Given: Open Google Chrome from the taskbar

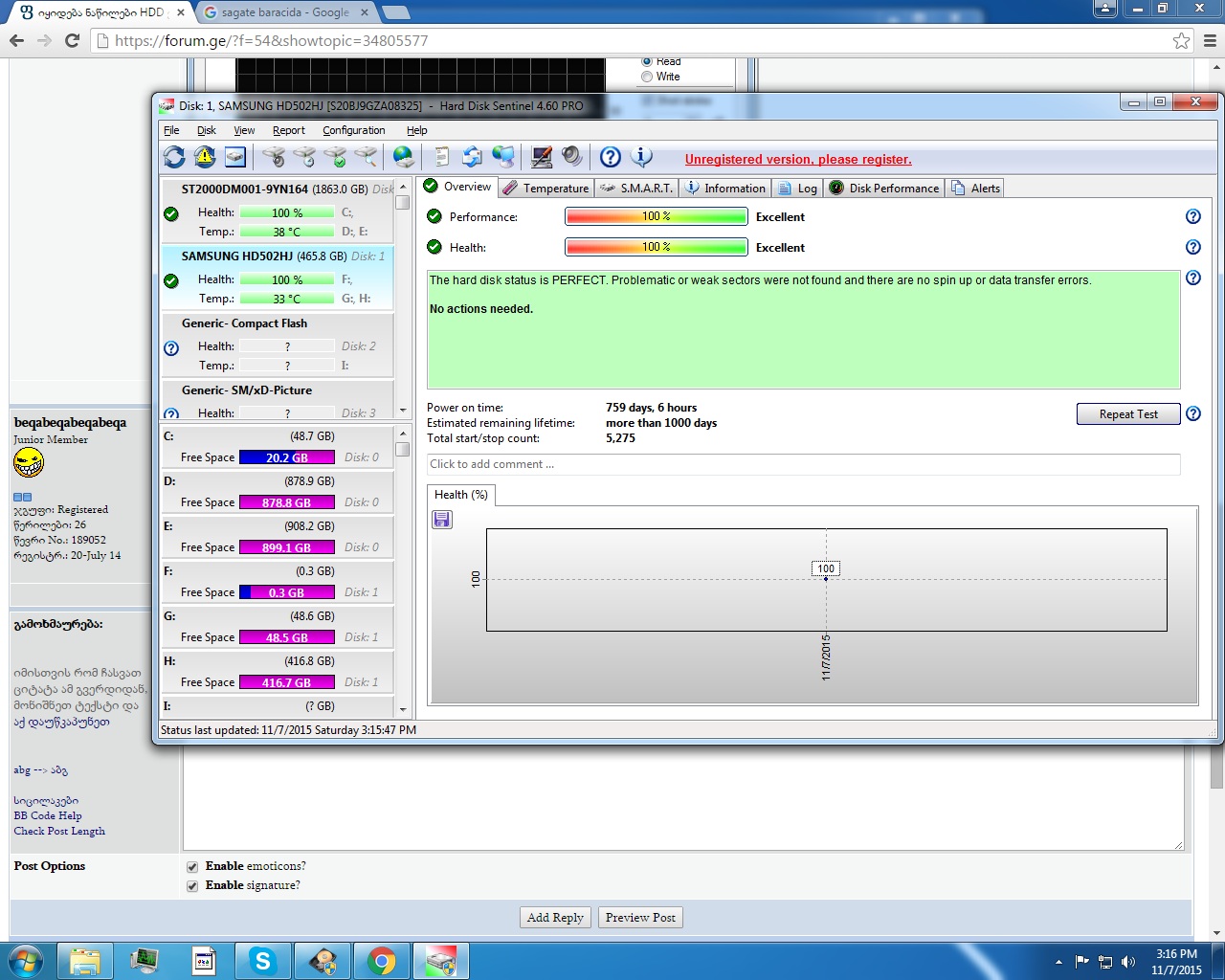Looking at the screenshot, I should point(382,960).
